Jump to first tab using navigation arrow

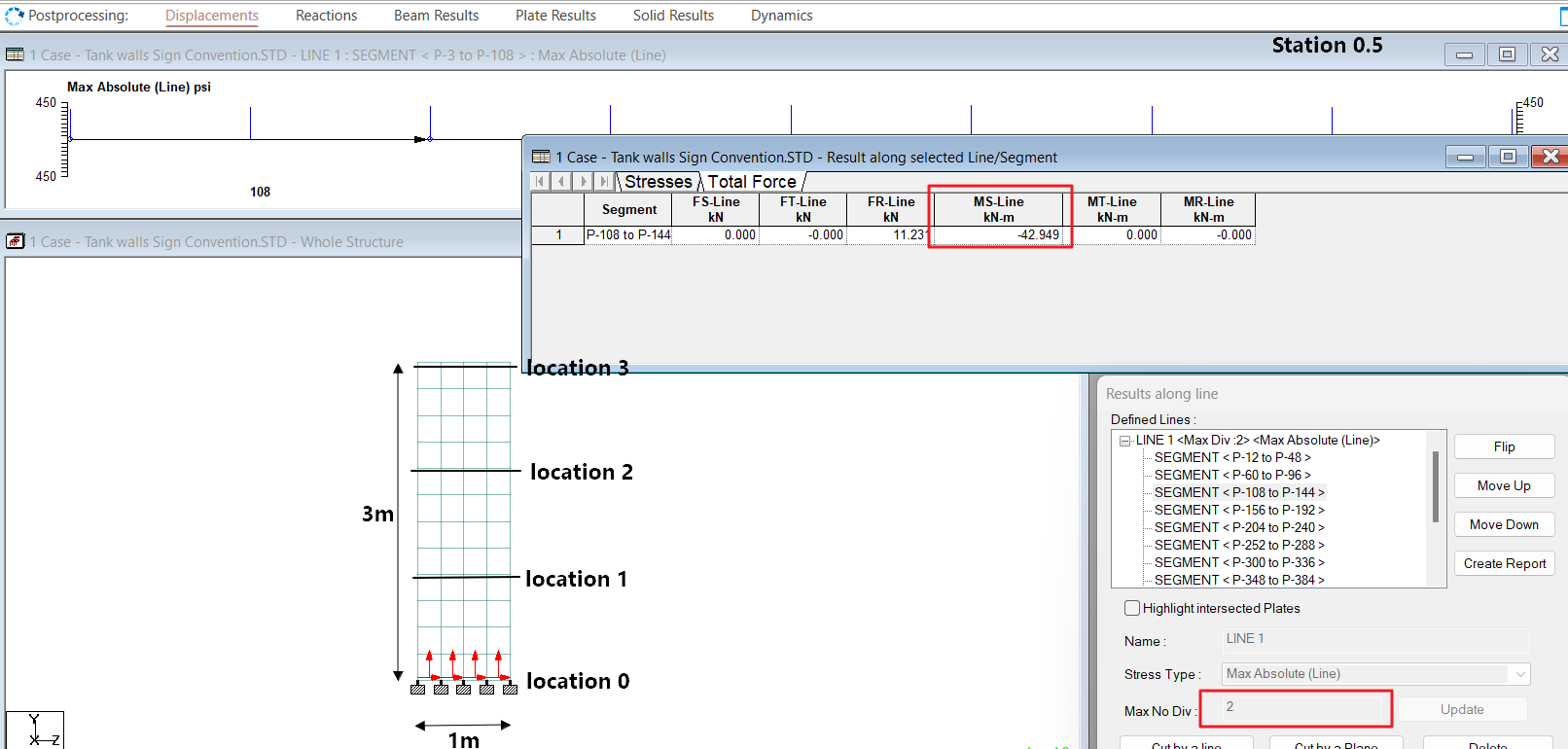pos(540,181)
